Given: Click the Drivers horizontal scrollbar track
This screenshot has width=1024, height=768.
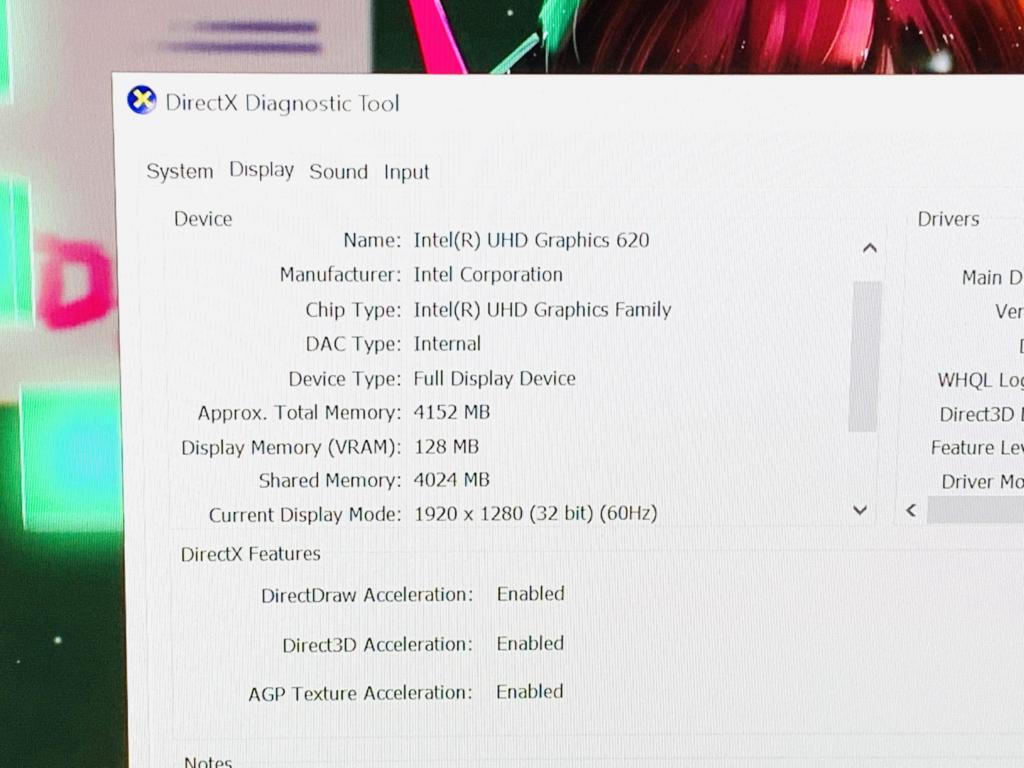Looking at the screenshot, I should pos(976,509).
